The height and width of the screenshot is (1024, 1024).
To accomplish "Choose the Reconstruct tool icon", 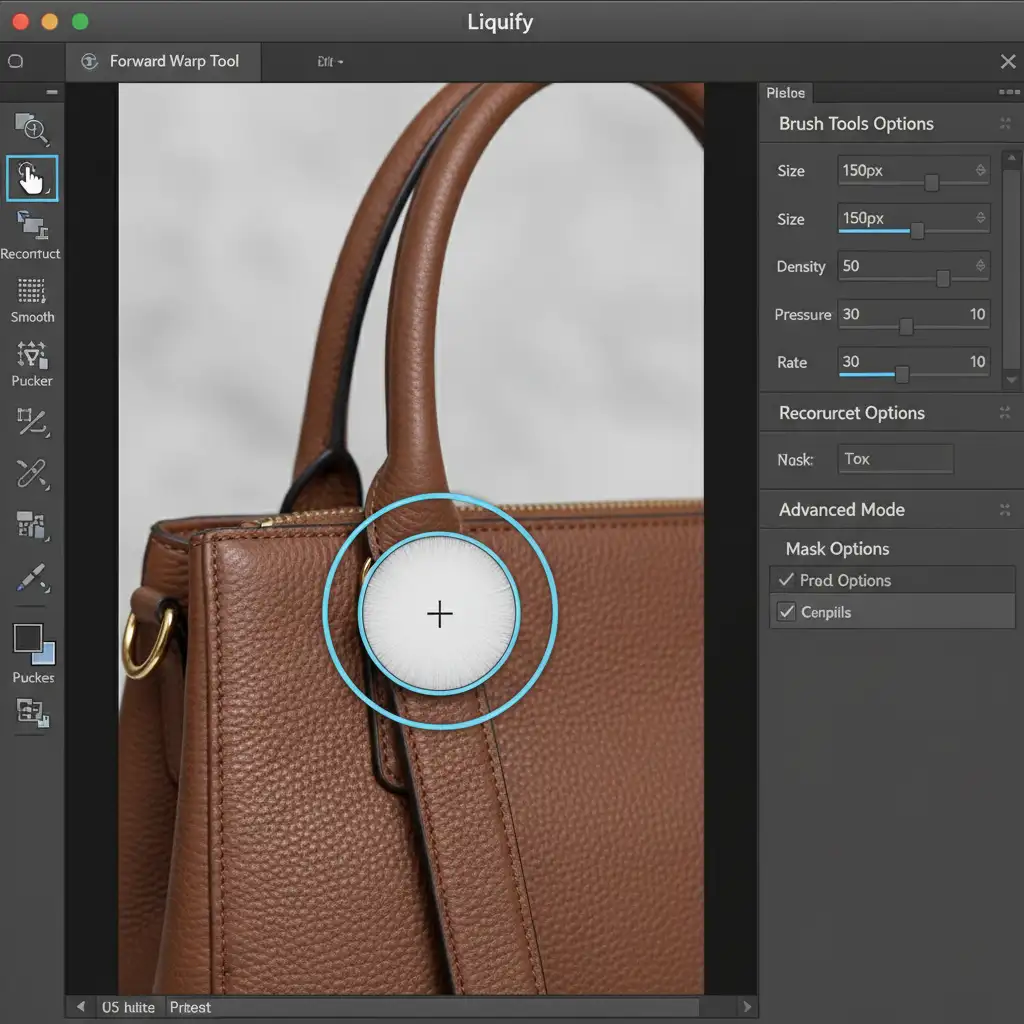I will click(32, 226).
